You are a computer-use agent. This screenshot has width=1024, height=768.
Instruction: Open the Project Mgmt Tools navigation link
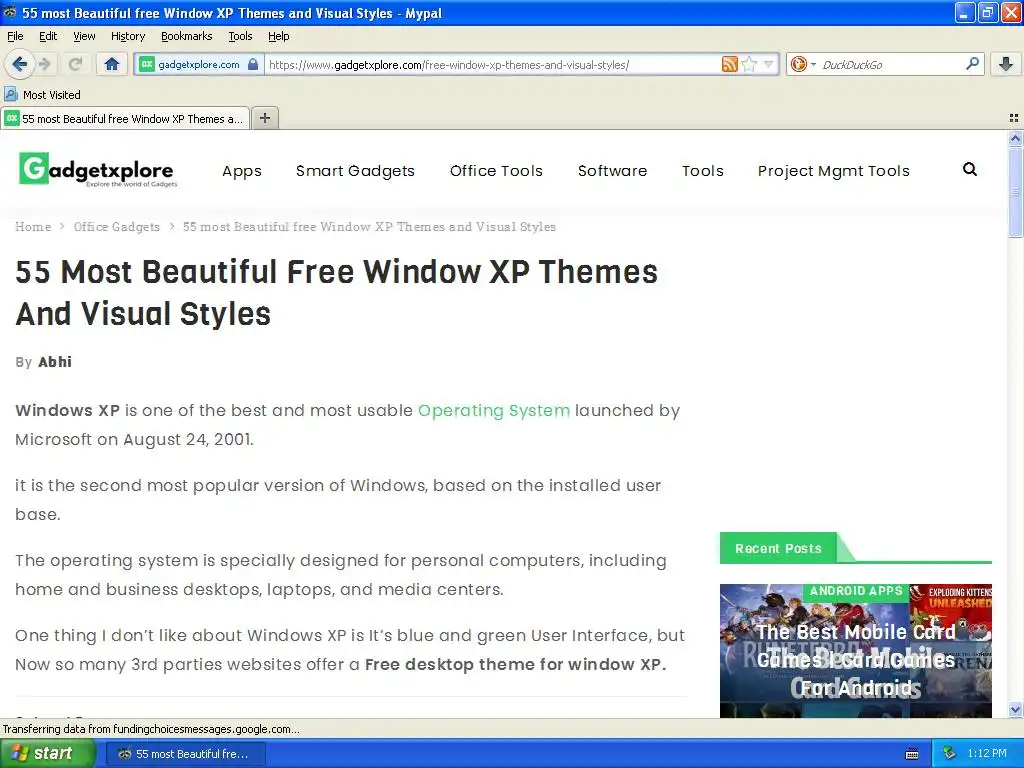coord(834,171)
